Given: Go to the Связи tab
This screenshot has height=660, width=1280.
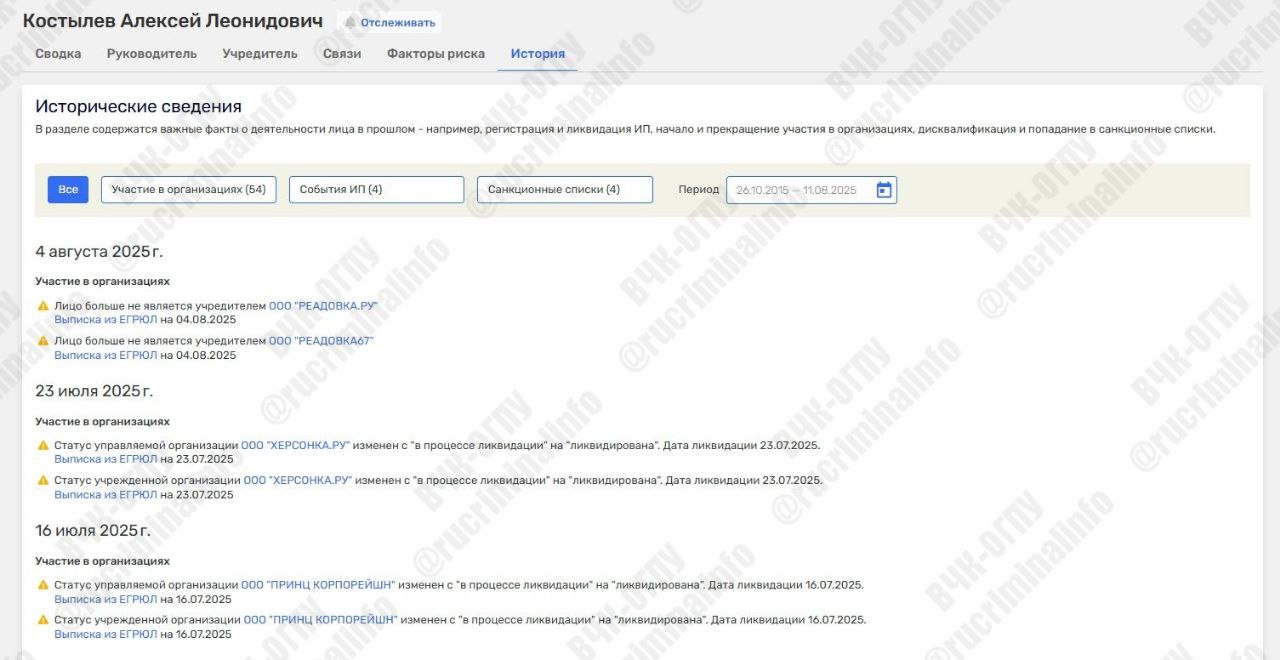Looking at the screenshot, I should 342,54.
